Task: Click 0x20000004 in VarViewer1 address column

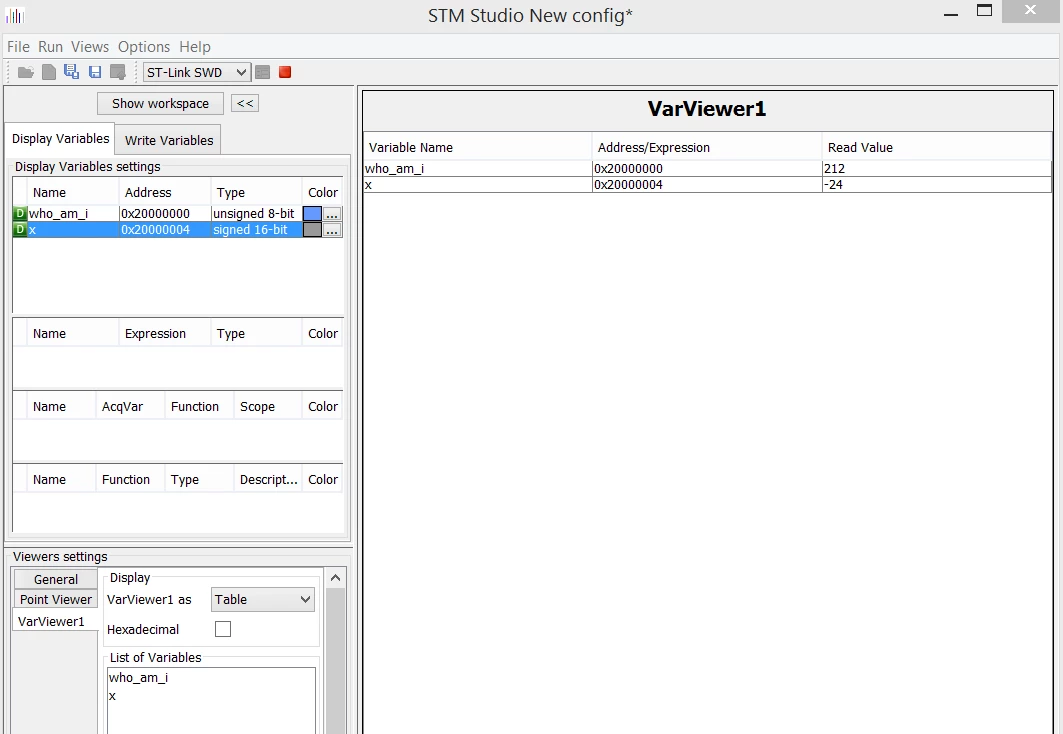Action: pyautogui.click(x=706, y=184)
